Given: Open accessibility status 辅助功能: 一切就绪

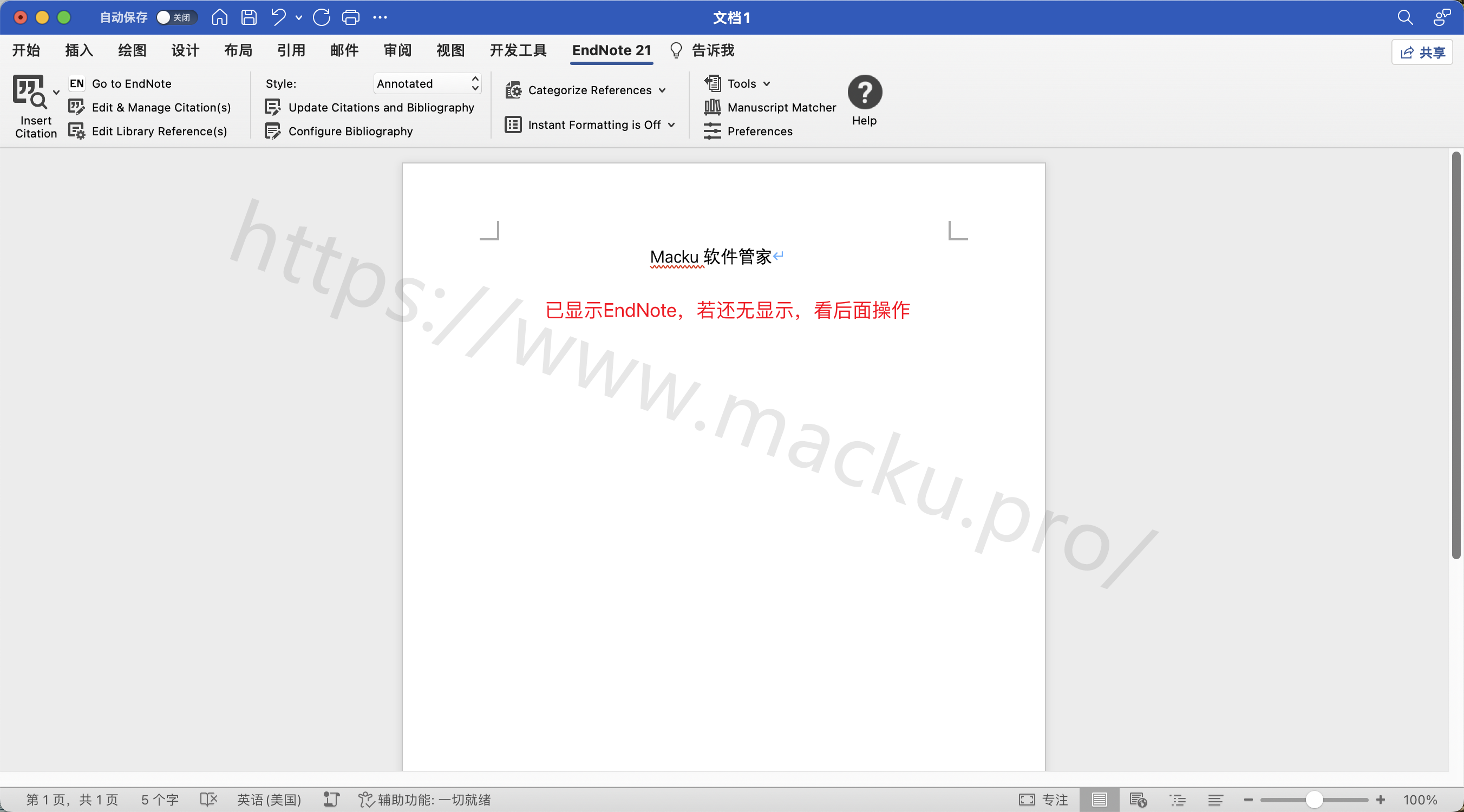Looking at the screenshot, I should [x=424, y=800].
